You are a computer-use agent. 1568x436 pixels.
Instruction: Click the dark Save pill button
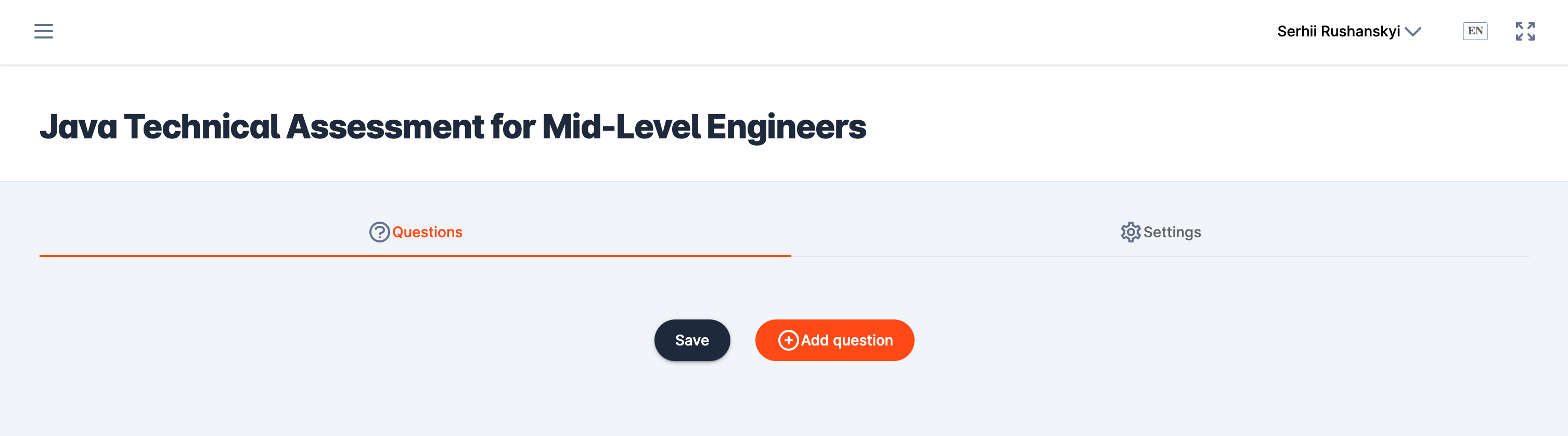click(692, 340)
